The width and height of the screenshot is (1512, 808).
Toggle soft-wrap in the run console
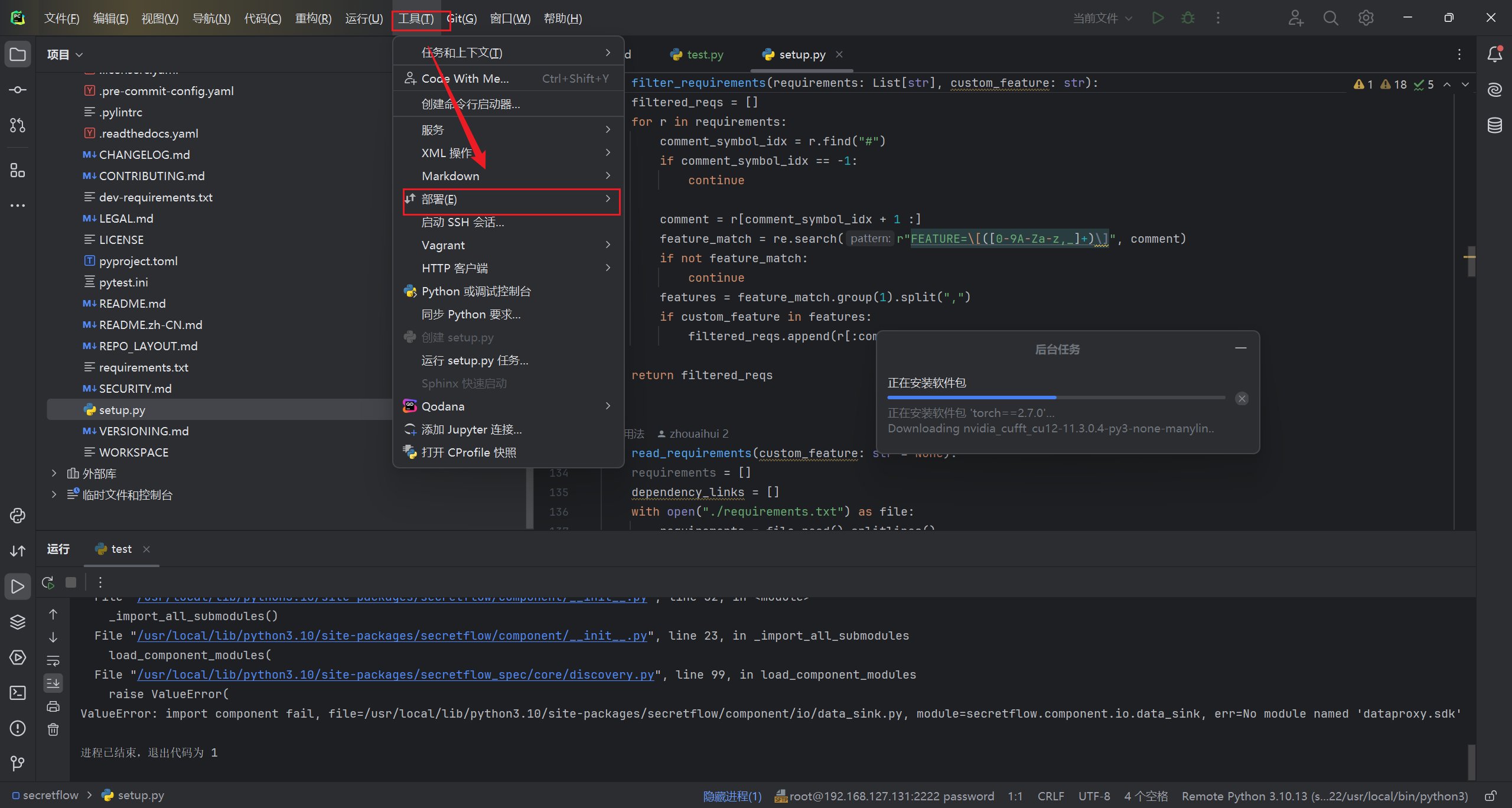[x=53, y=660]
